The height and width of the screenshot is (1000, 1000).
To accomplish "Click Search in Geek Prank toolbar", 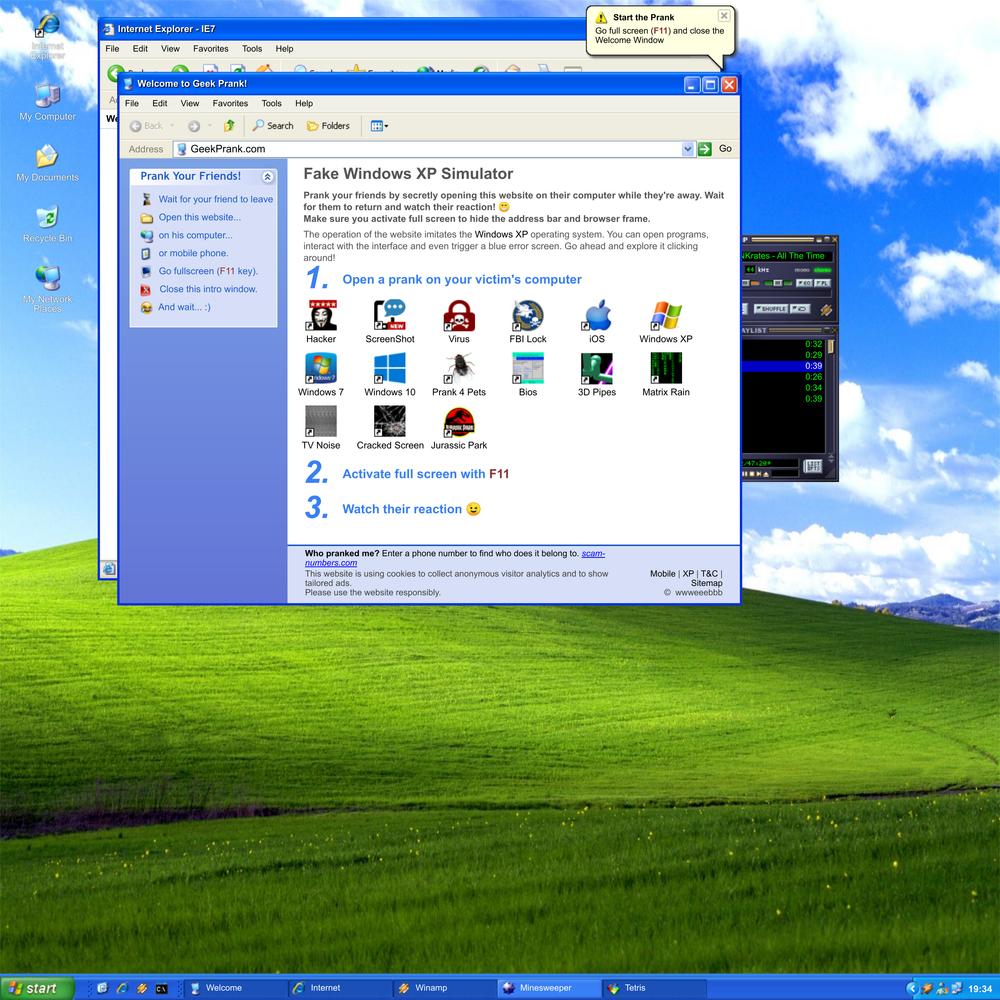I will 273,126.
